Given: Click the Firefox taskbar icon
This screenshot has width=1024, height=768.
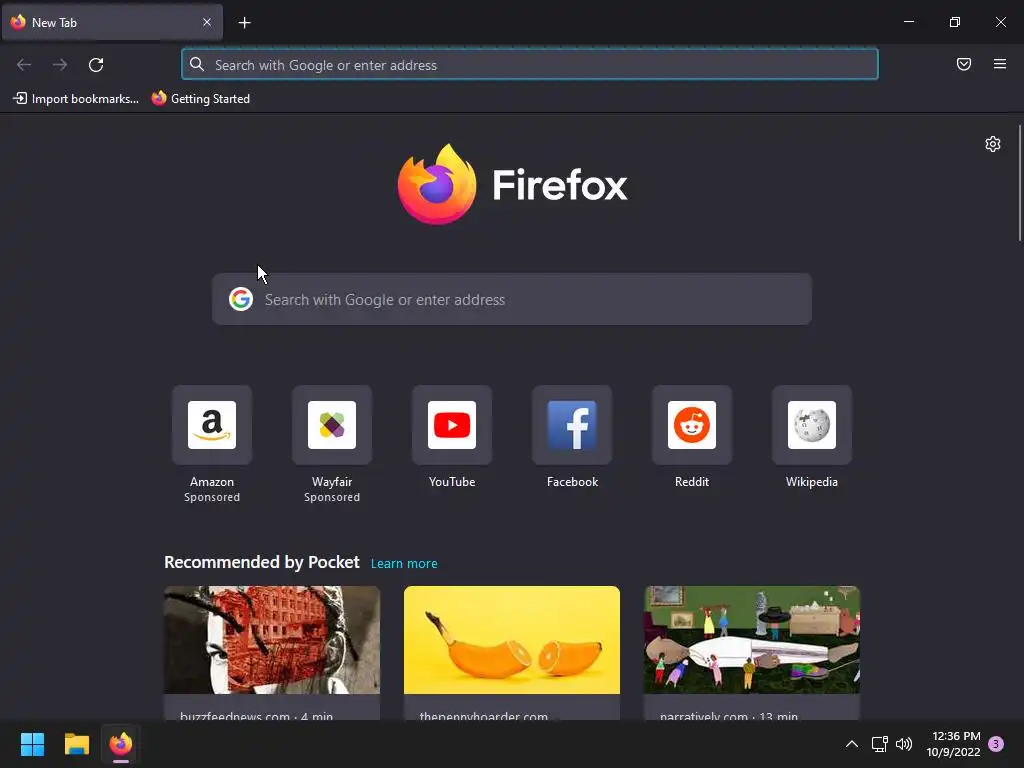Looking at the screenshot, I should [121, 744].
